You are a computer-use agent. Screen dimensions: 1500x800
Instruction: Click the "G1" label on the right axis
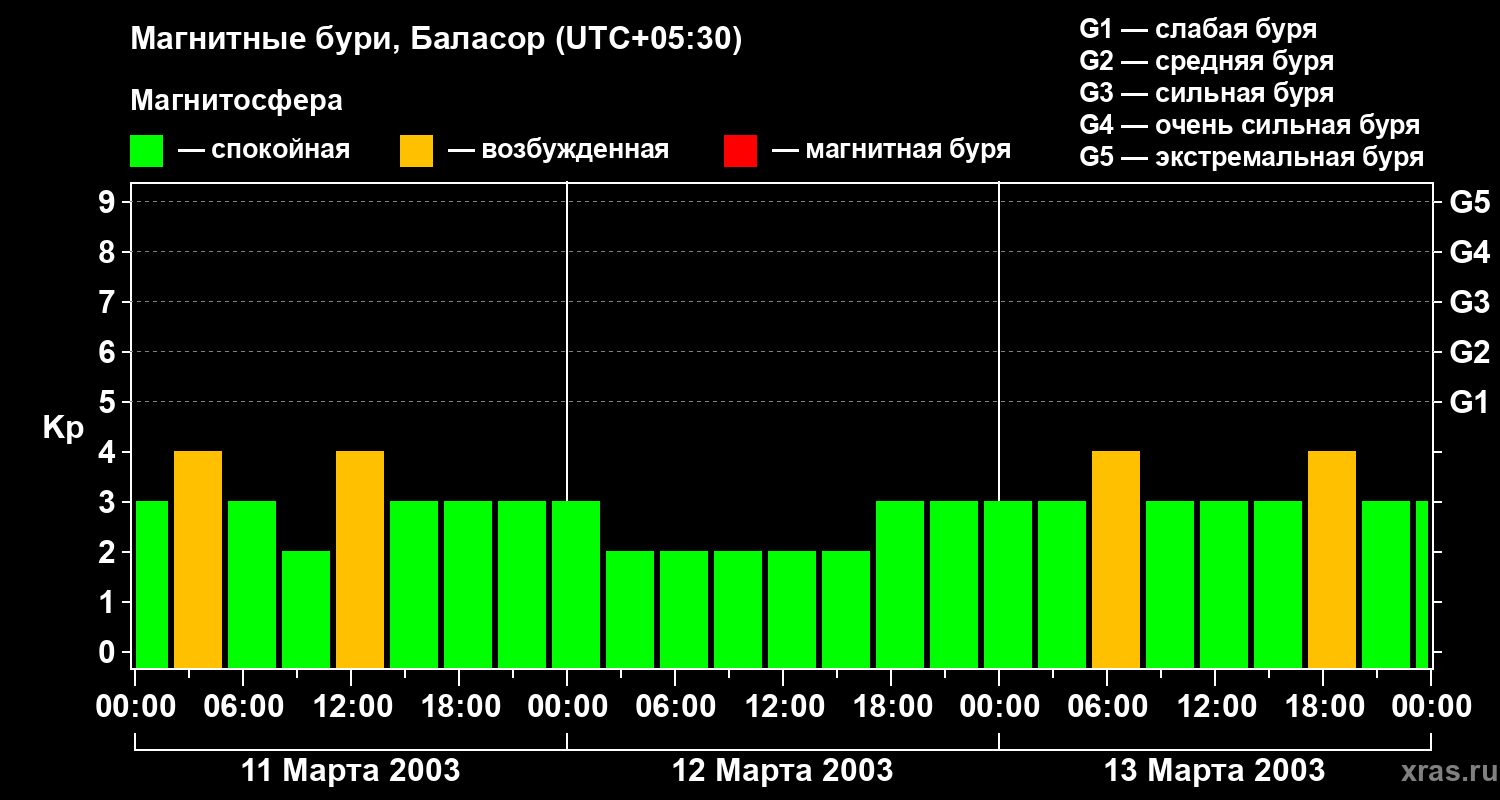pyautogui.click(x=1470, y=403)
